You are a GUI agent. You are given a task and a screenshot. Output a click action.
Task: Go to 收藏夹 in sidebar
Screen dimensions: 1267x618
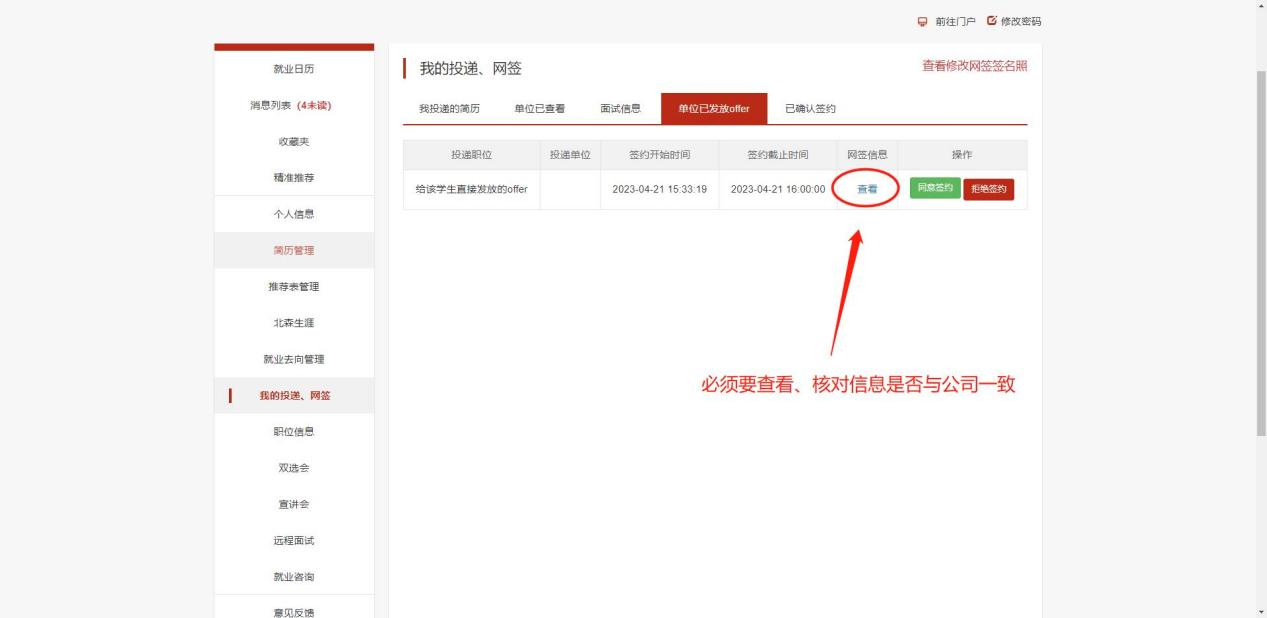pyautogui.click(x=294, y=142)
